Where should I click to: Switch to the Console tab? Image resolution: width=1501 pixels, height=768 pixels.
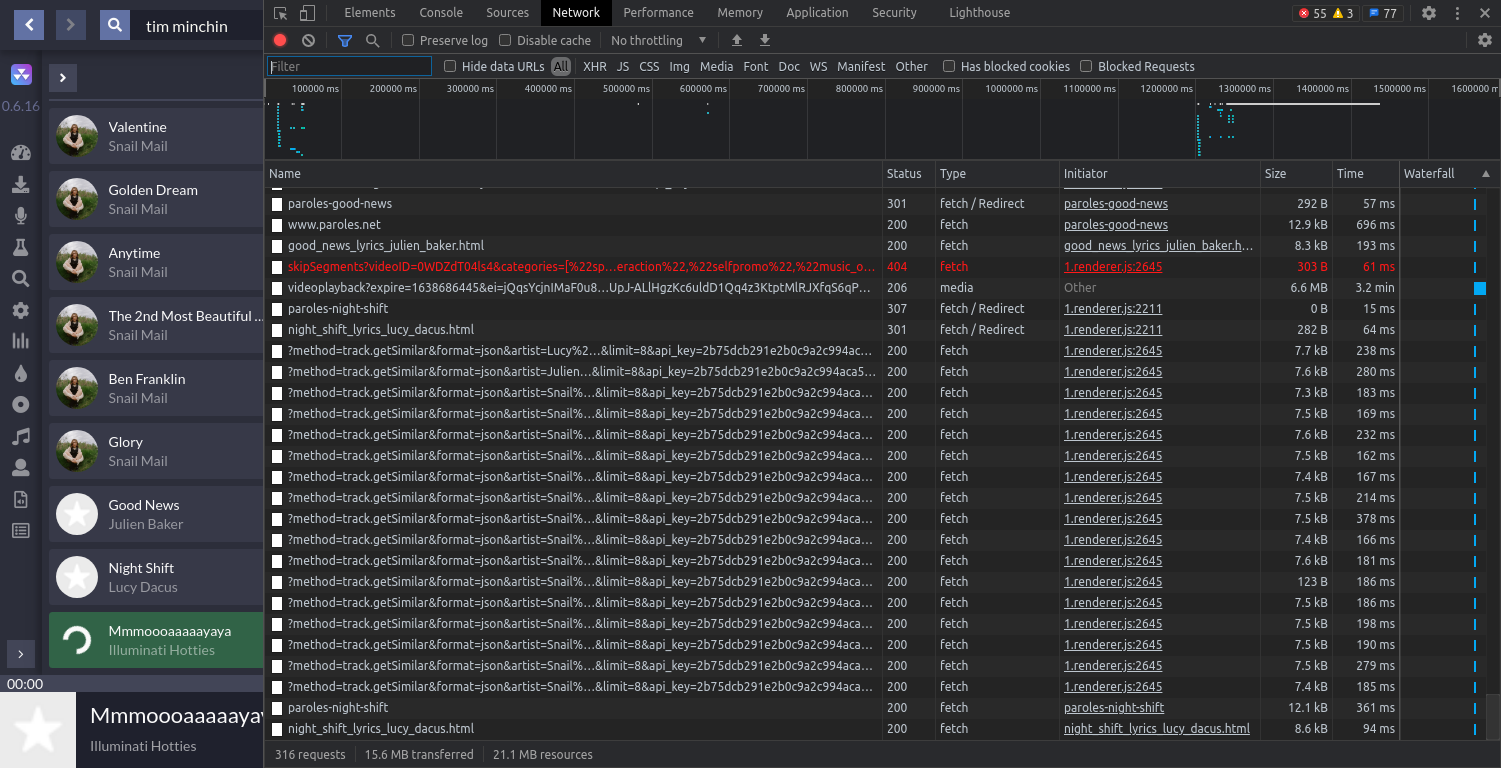point(441,13)
